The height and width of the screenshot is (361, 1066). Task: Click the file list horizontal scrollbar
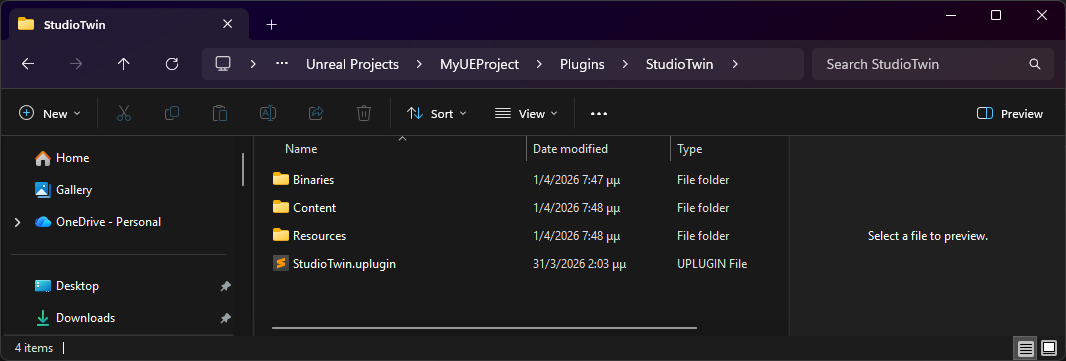pyautogui.click(x=484, y=328)
